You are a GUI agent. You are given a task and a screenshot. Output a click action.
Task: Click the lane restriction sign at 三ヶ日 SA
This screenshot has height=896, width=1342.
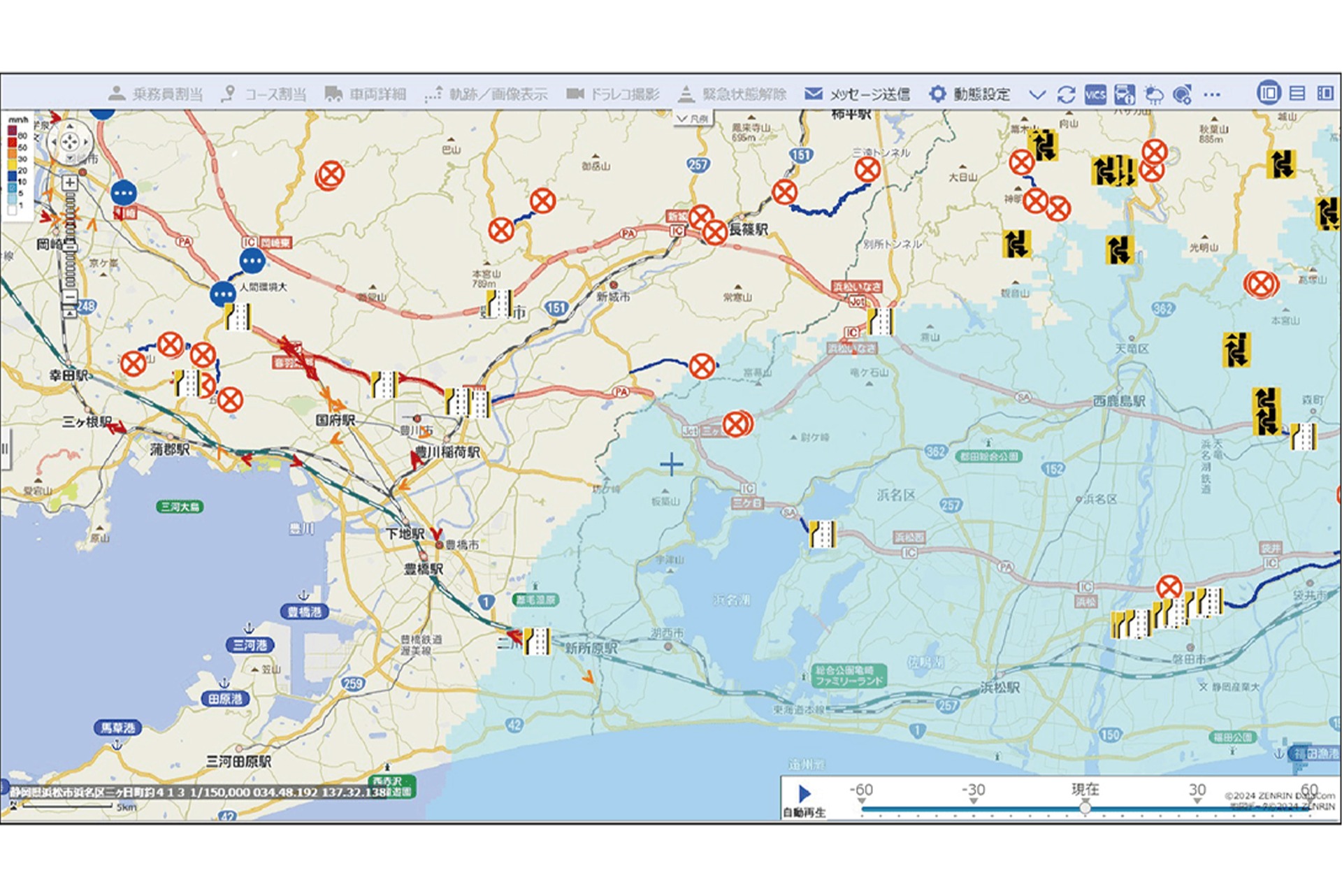click(x=823, y=534)
